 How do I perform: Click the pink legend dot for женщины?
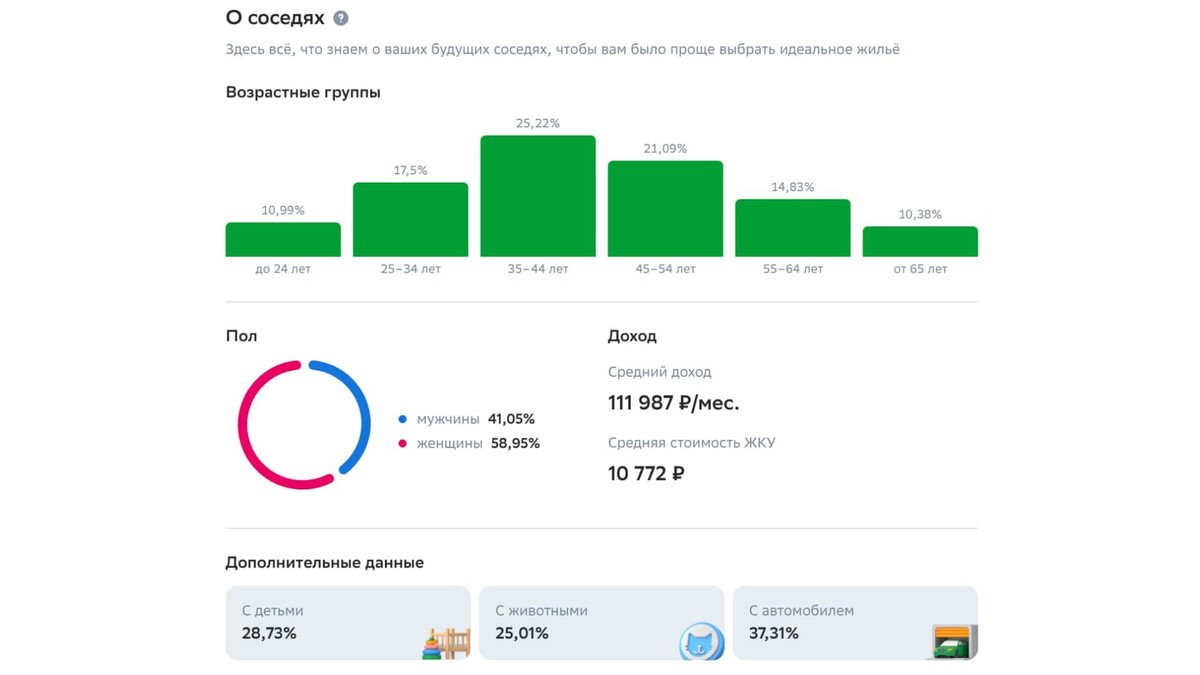pos(403,443)
